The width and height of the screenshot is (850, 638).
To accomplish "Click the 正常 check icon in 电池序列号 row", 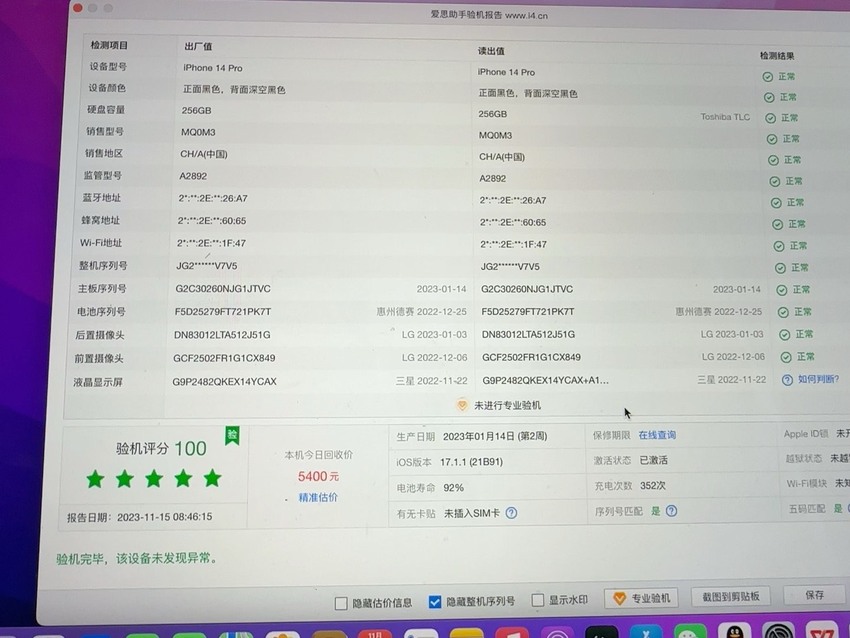I will (783, 312).
